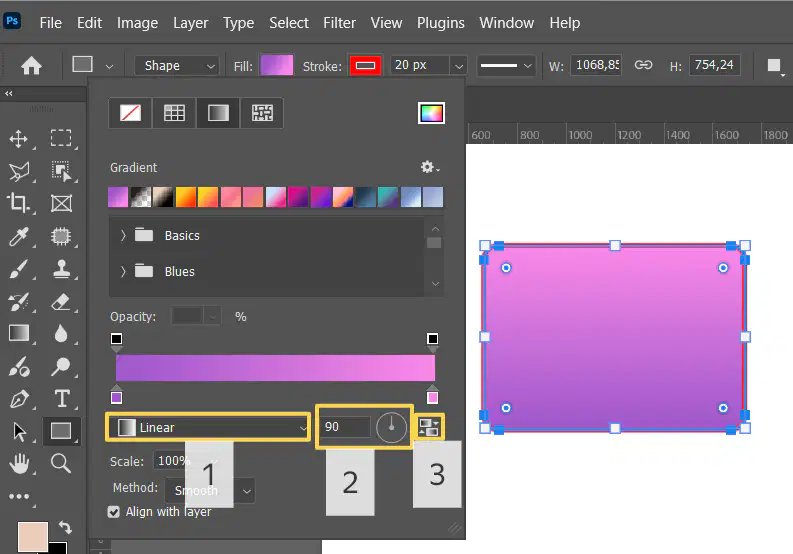This screenshot has height=554, width=793.
Task: Open the tool preset picker arrow
Action: point(109,66)
